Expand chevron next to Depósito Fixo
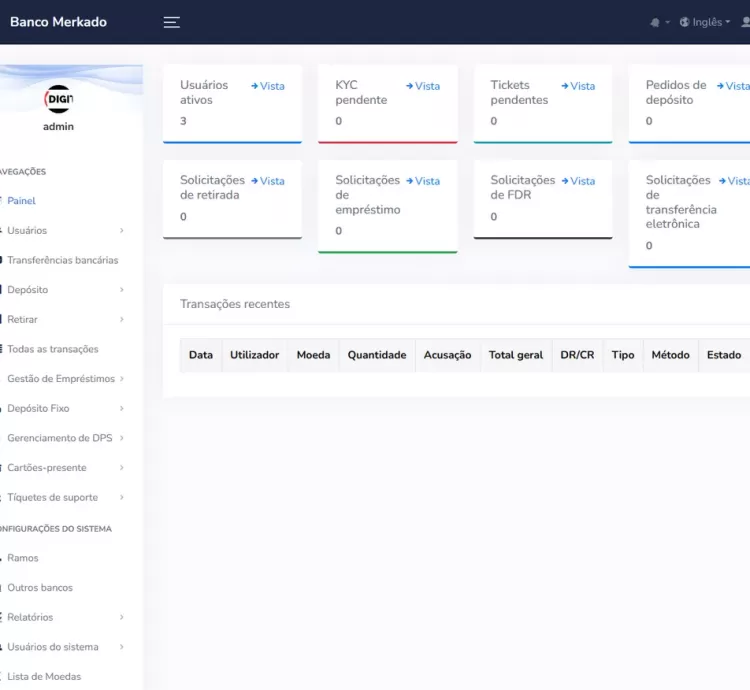The width and height of the screenshot is (750, 690). [121, 408]
